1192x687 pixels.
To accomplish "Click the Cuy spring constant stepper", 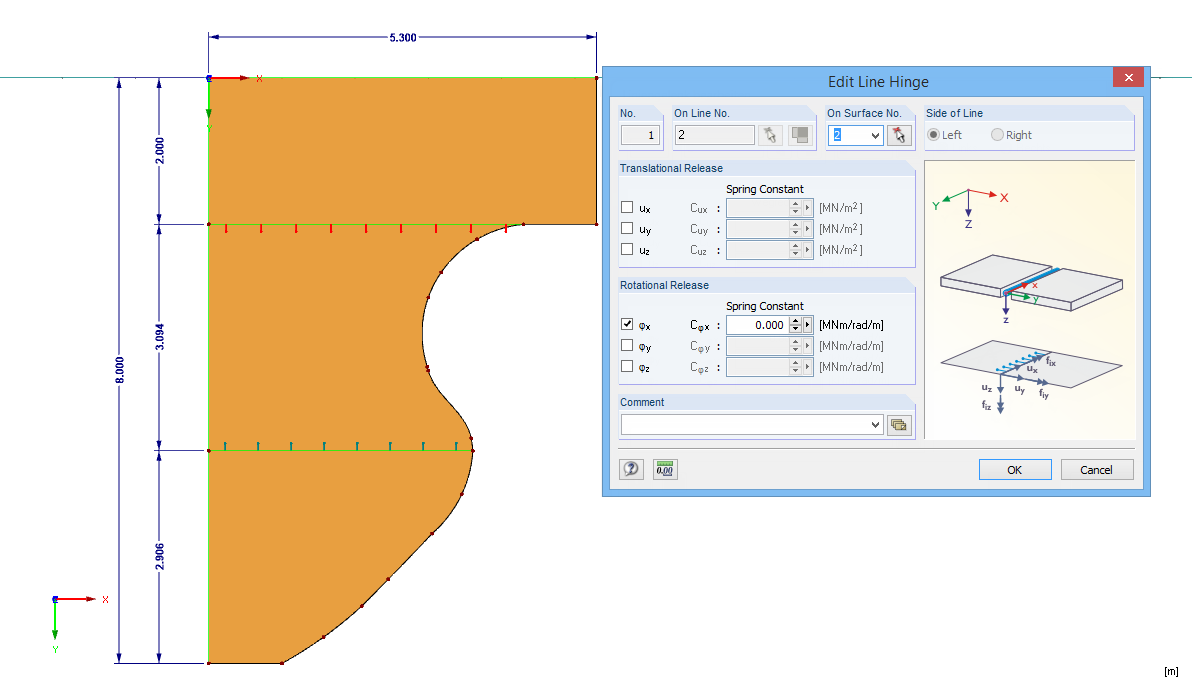I will coord(795,229).
